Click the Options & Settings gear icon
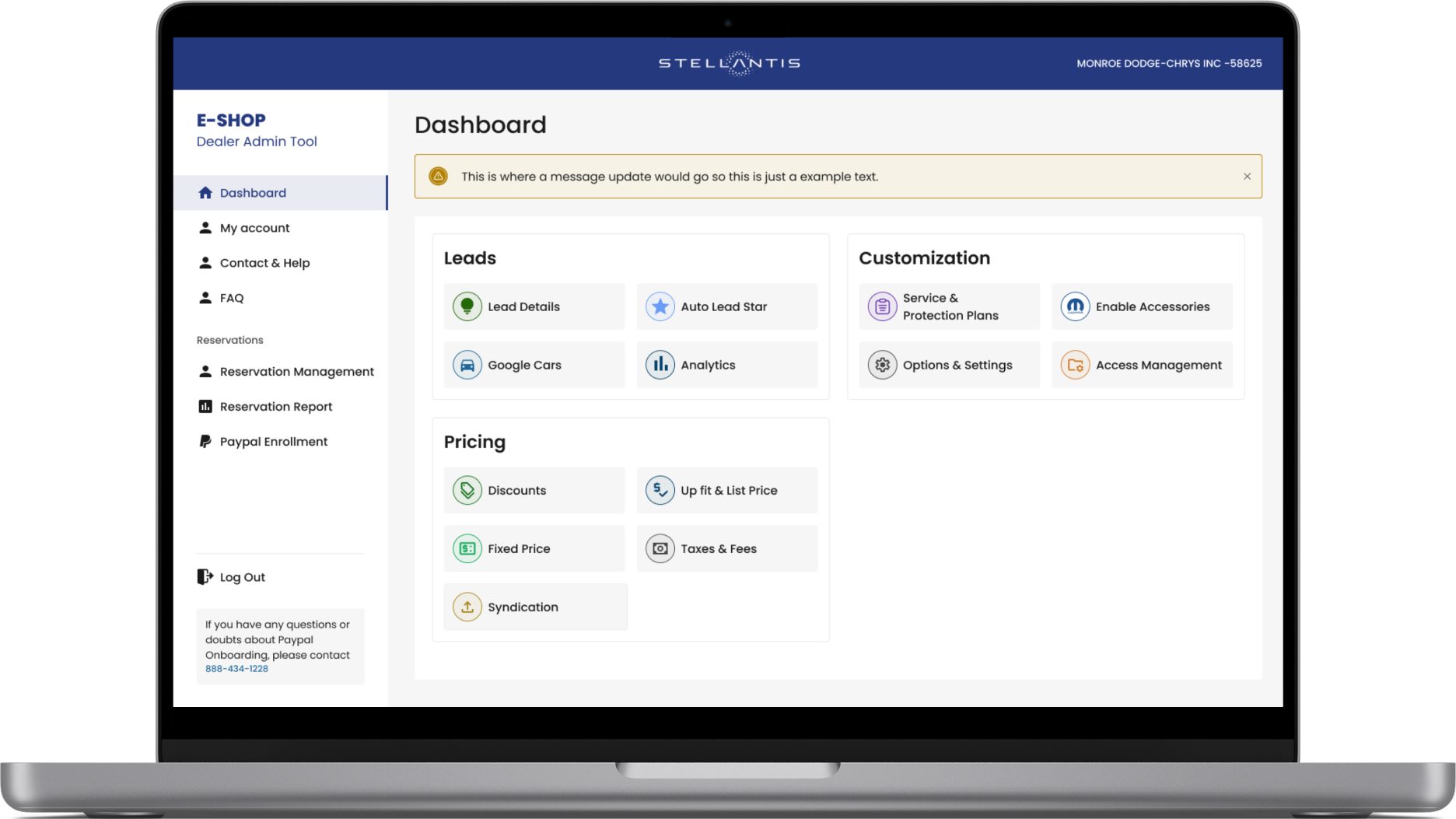 pos(882,365)
